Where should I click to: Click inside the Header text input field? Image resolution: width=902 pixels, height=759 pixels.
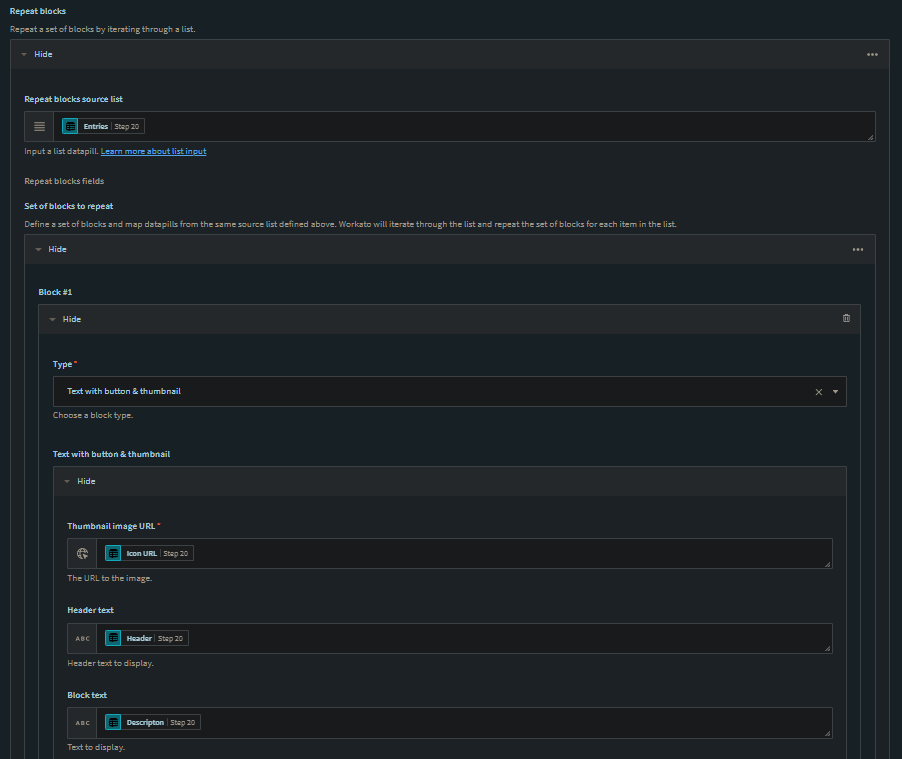[x=500, y=638]
